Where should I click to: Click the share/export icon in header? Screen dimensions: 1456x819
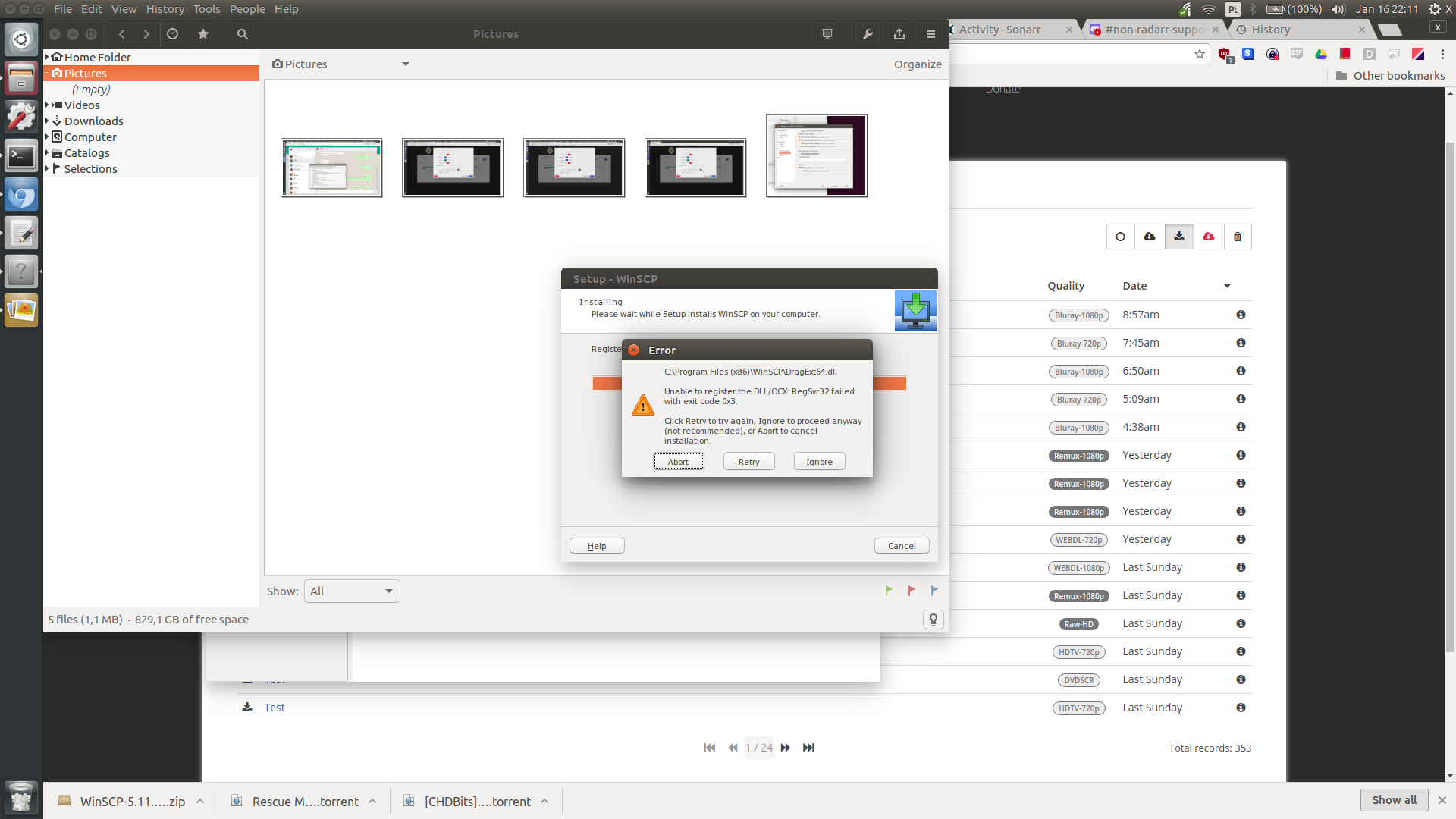(899, 34)
